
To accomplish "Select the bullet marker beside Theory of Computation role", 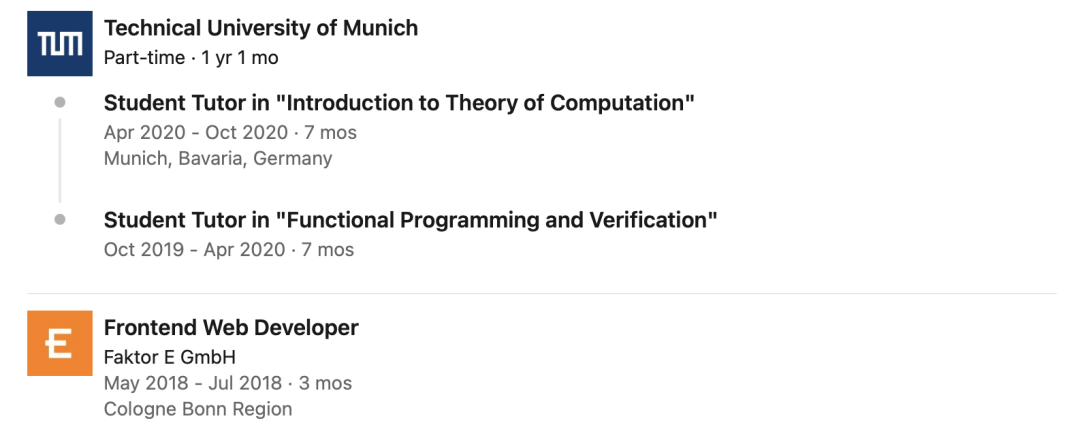I will 60,103.
